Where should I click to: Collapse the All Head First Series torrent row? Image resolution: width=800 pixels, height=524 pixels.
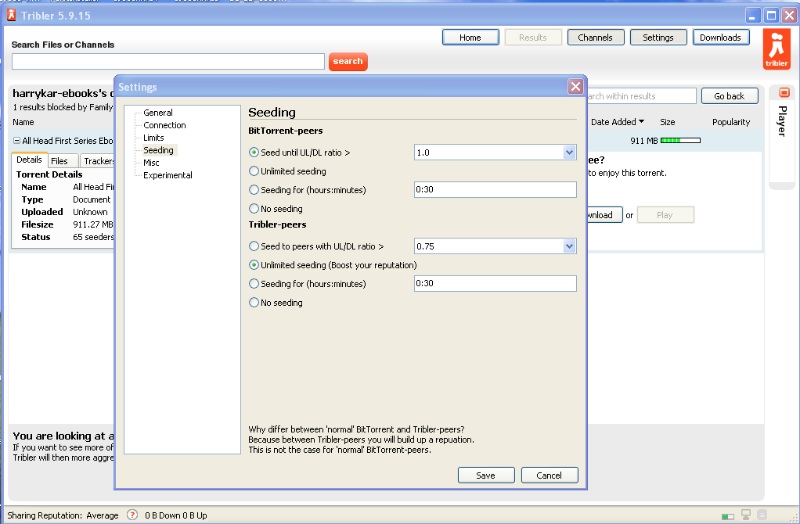[16, 141]
